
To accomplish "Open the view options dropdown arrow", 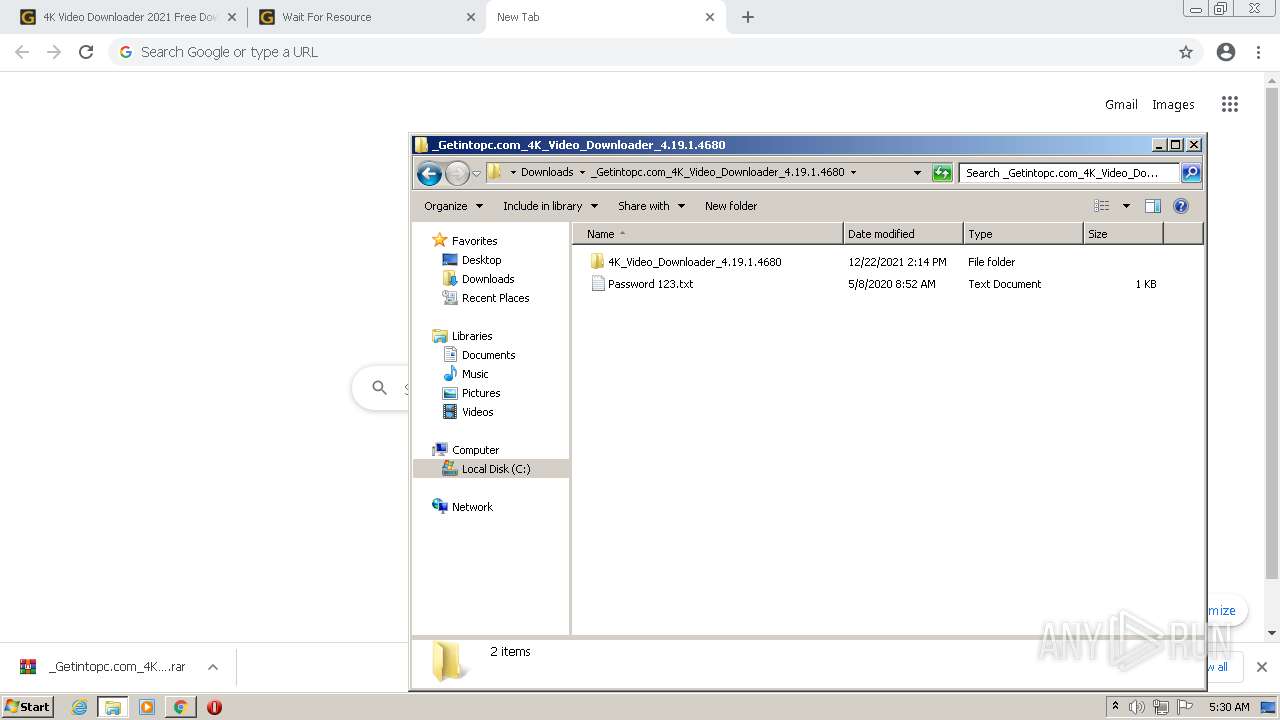I will pyautogui.click(x=1126, y=206).
